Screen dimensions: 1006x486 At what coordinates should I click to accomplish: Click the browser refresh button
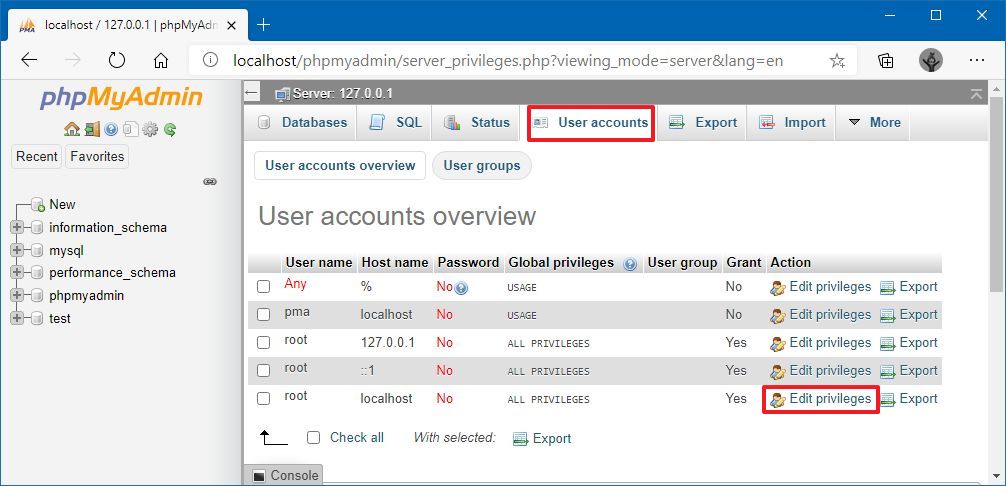pyautogui.click(x=117, y=60)
